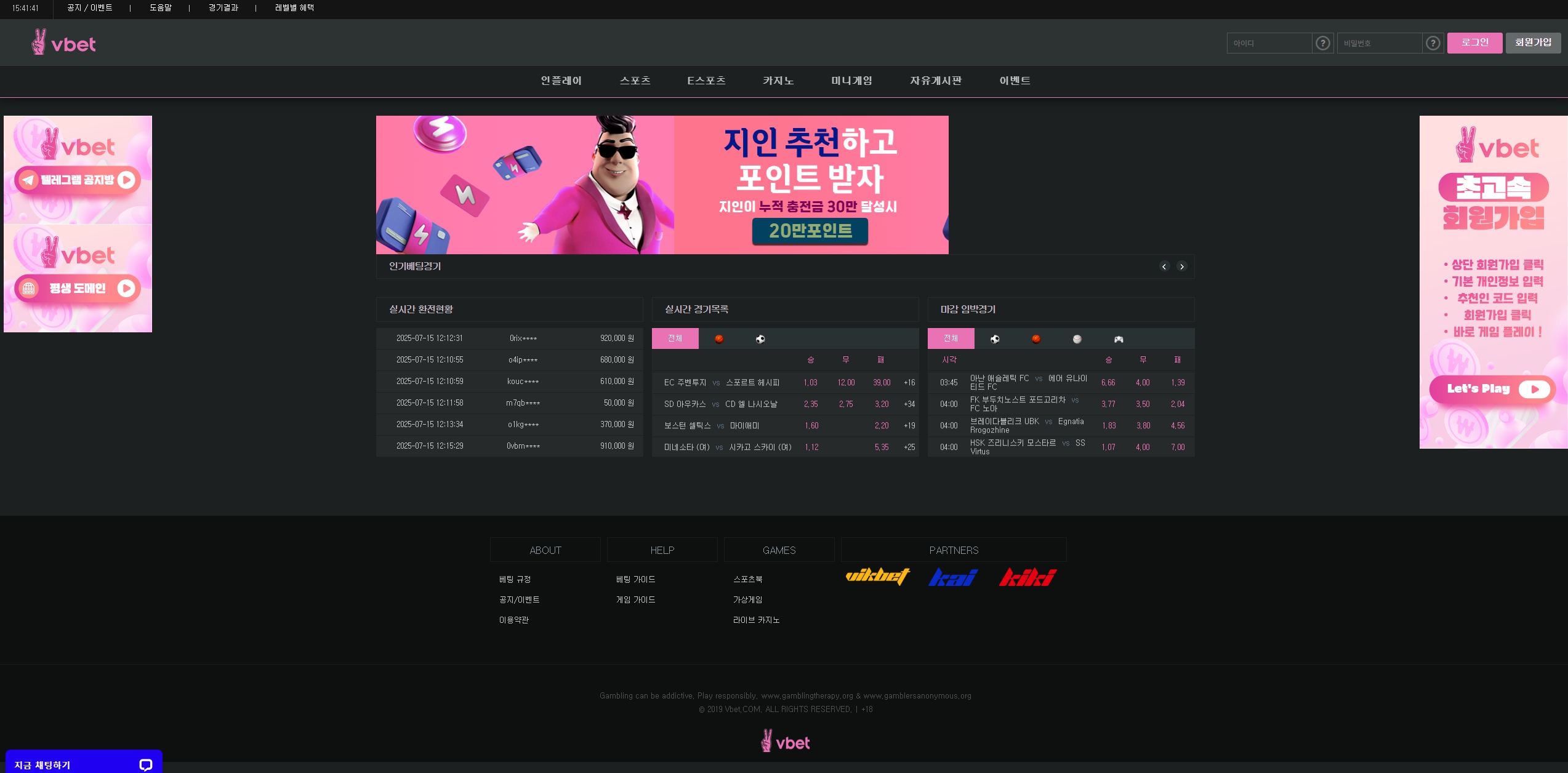1568x773 pixels.
Task: Open the 베팅 규정 footer link
Action: (x=515, y=580)
